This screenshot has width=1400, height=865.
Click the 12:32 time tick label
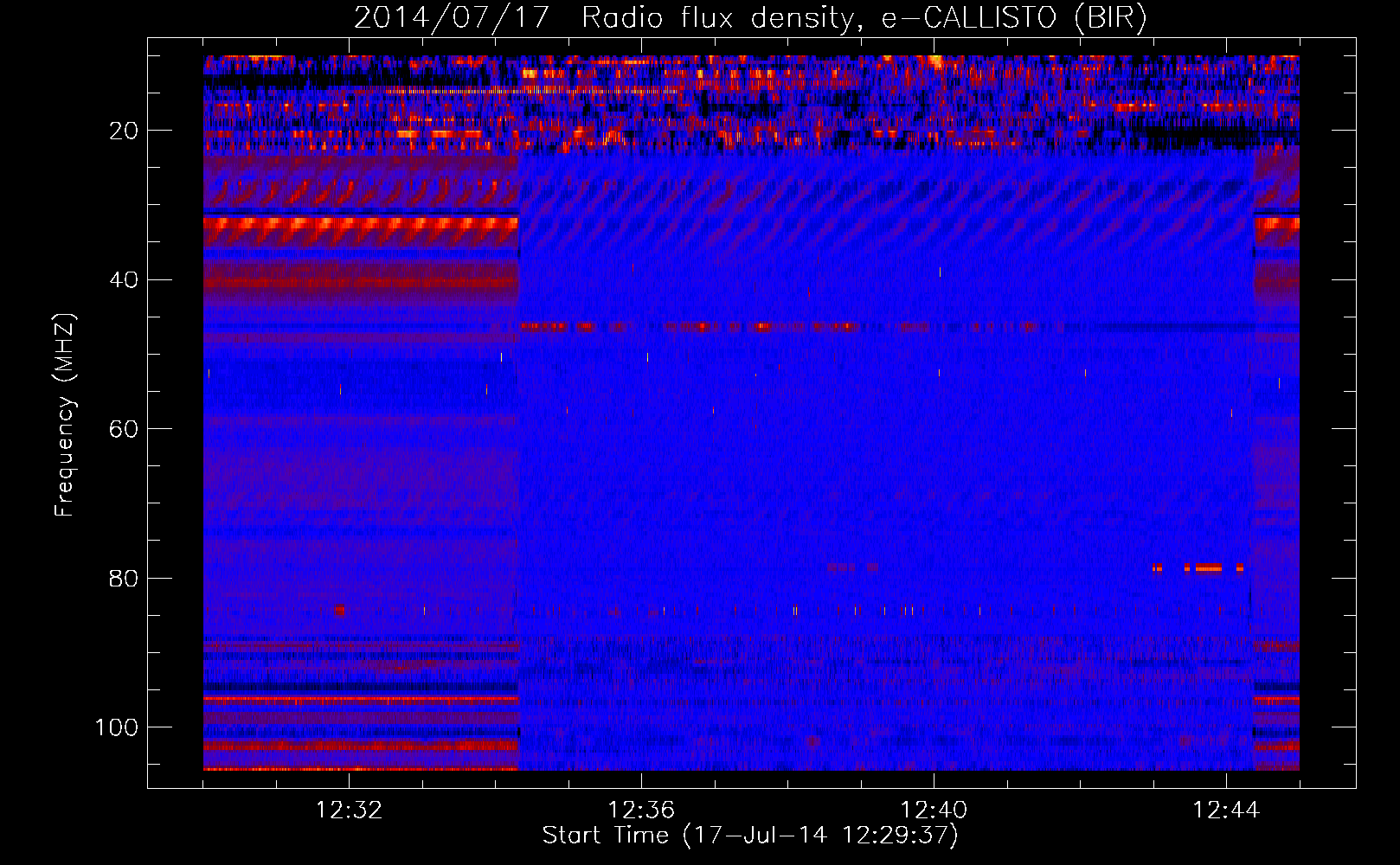349,811
